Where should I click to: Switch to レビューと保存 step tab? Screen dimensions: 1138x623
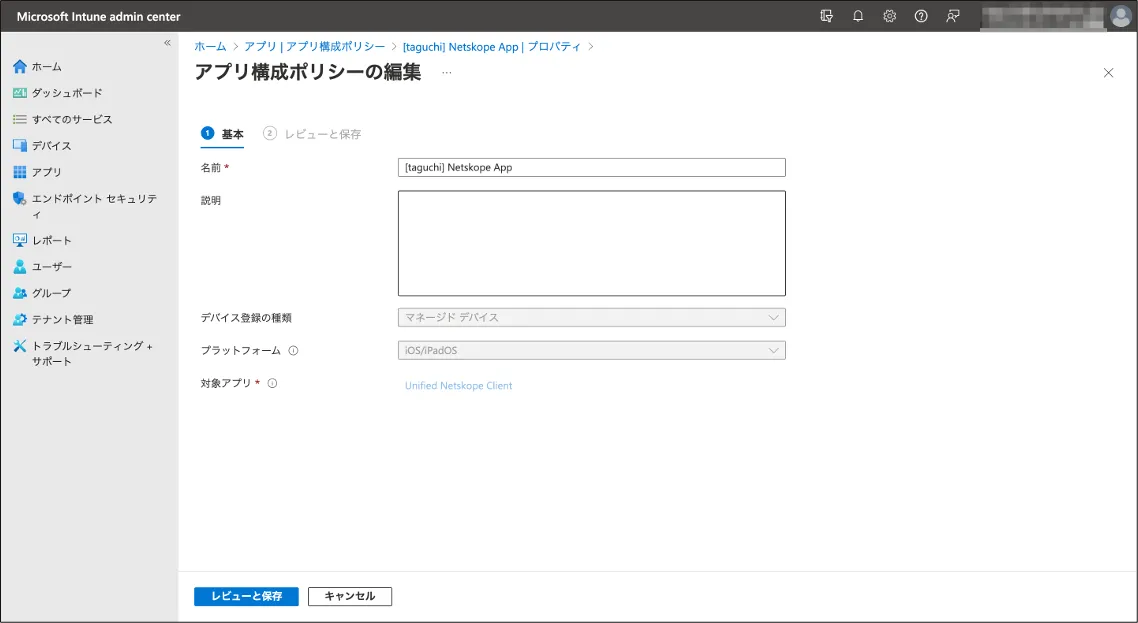pyautogui.click(x=313, y=134)
